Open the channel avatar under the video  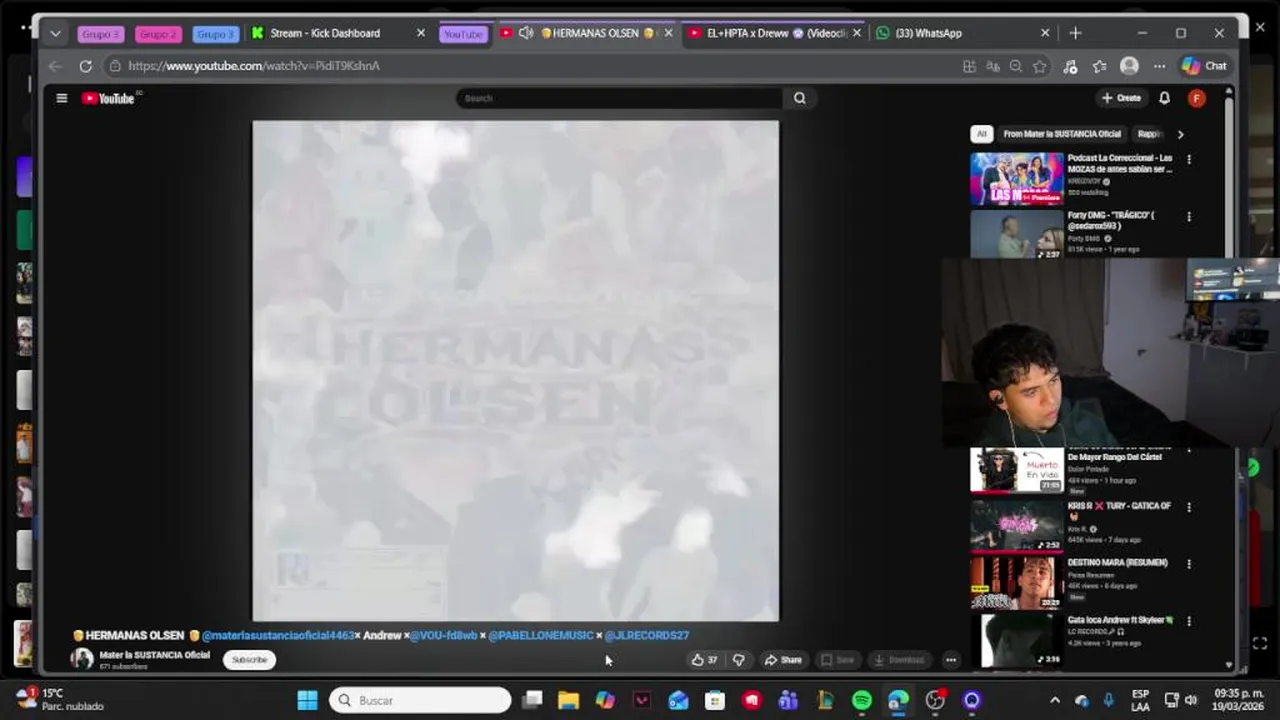[x=82, y=659]
